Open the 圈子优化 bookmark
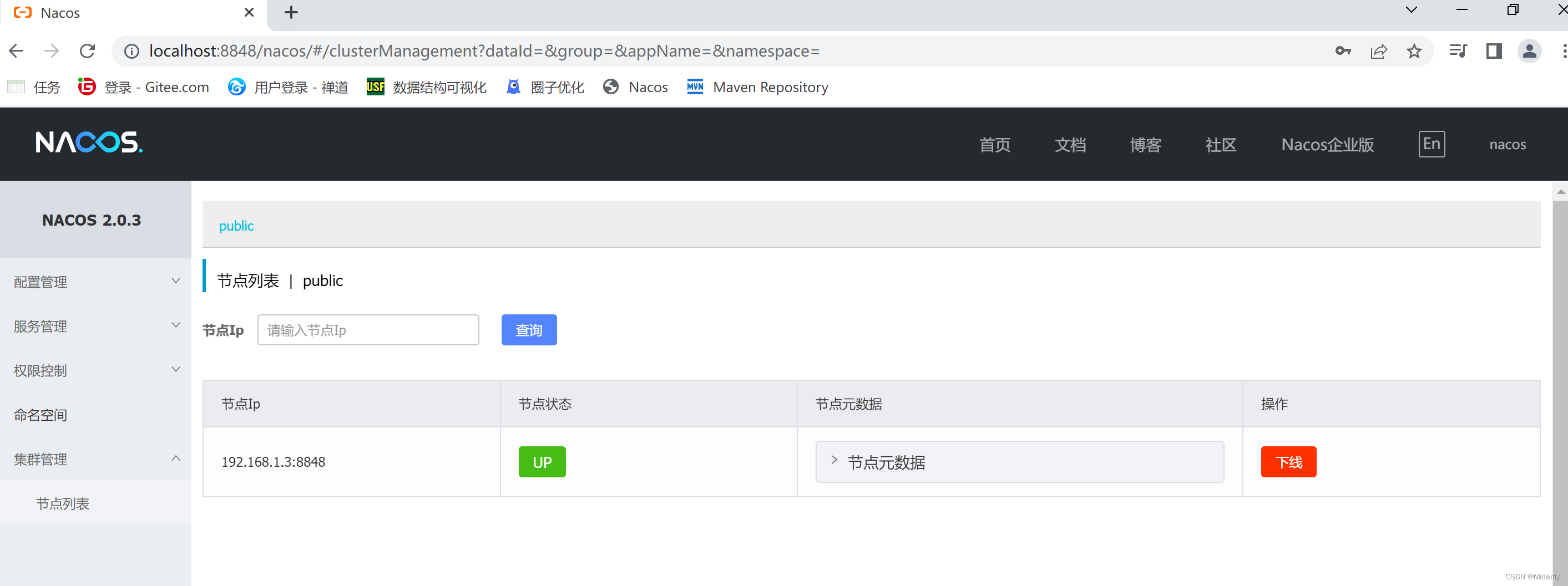This screenshot has width=1568, height=586. [545, 87]
